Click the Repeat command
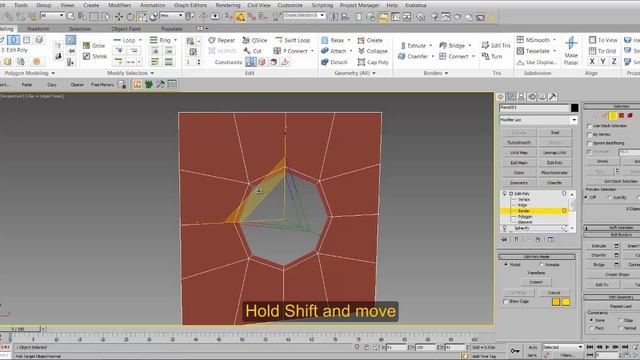The image size is (640, 360). click(x=222, y=40)
